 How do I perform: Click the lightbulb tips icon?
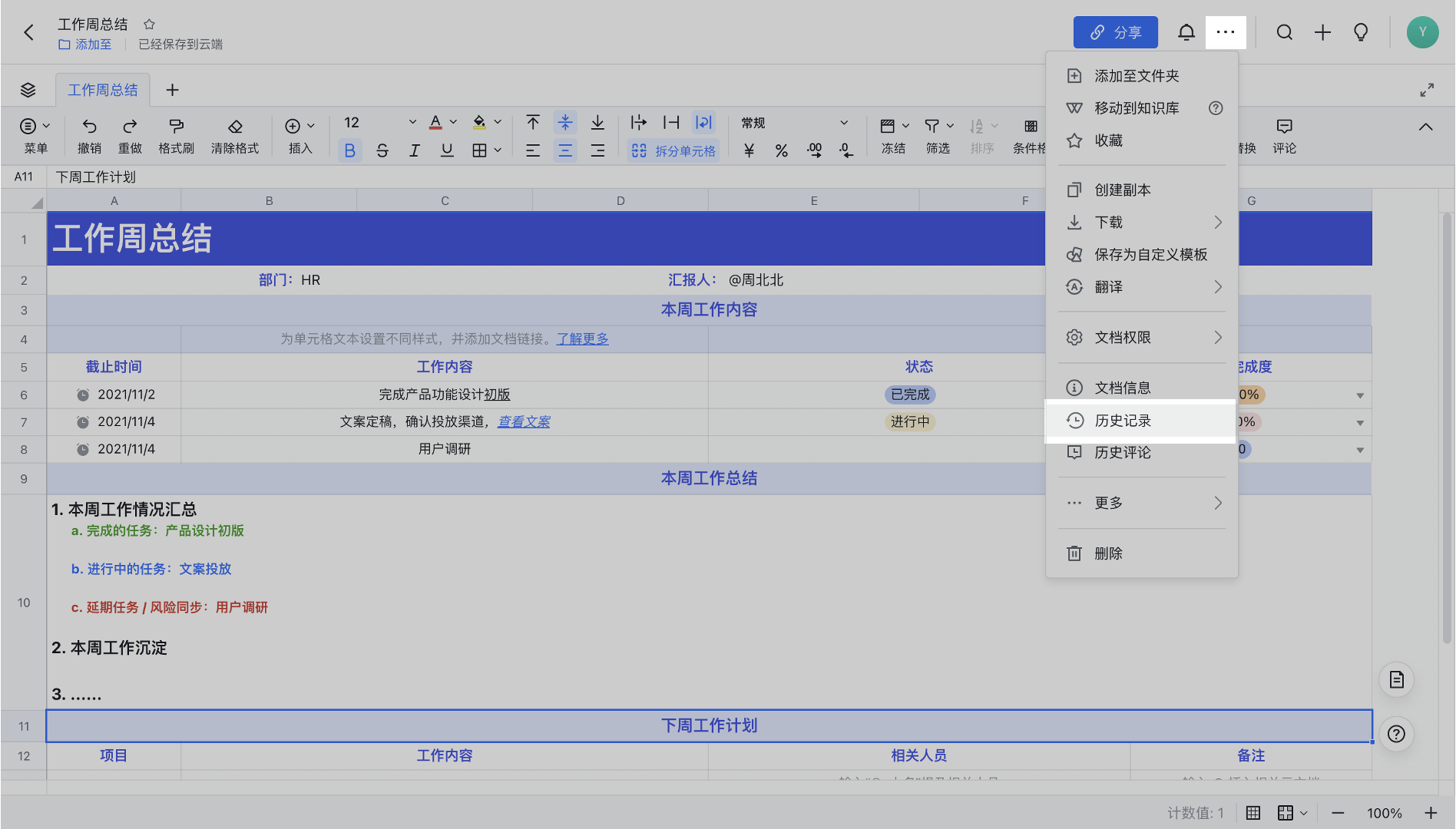1361,32
